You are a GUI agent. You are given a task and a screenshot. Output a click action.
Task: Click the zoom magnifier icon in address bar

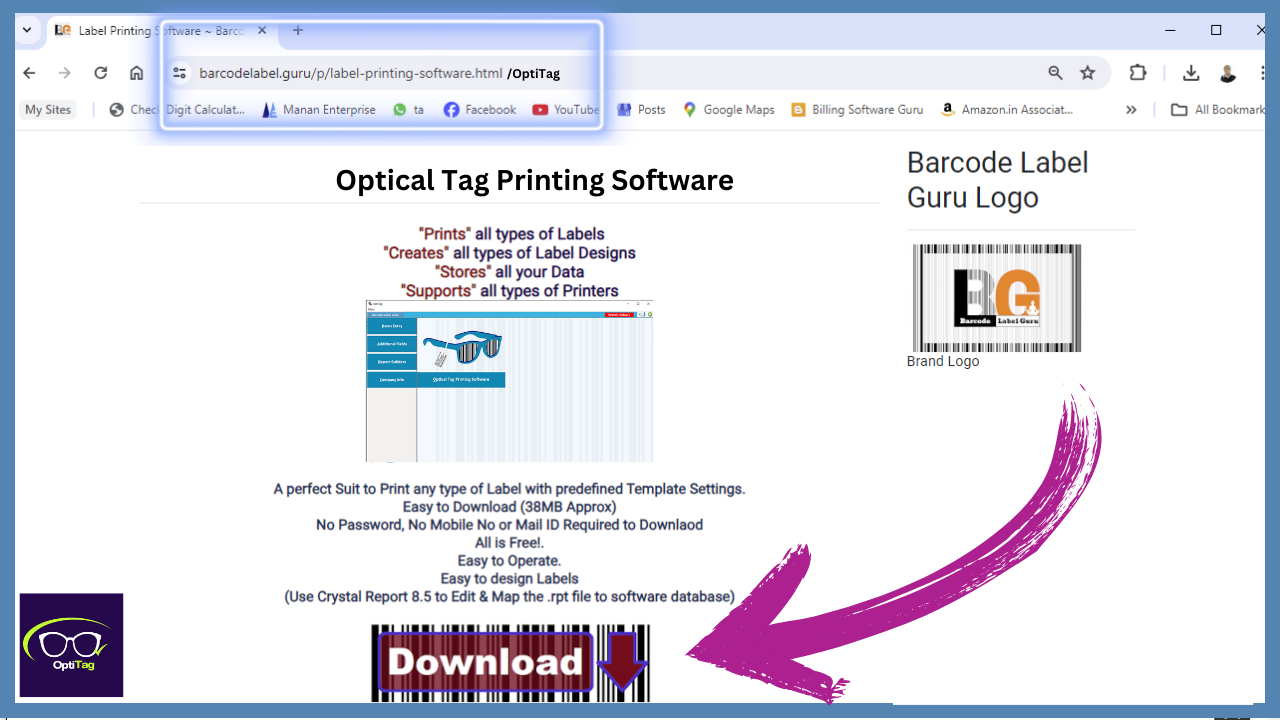coord(1055,73)
